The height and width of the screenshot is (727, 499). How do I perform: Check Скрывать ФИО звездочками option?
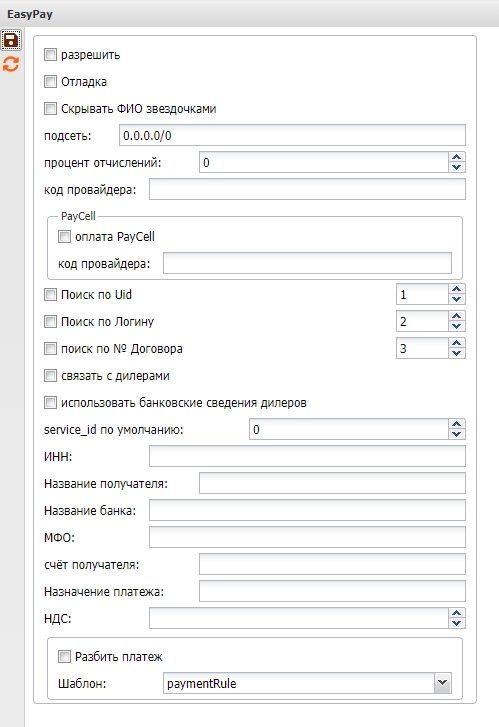(50, 108)
